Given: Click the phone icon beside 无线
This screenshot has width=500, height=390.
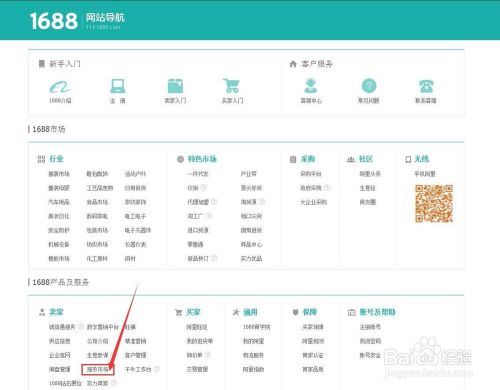Looking at the screenshot, I should [408, 159].
